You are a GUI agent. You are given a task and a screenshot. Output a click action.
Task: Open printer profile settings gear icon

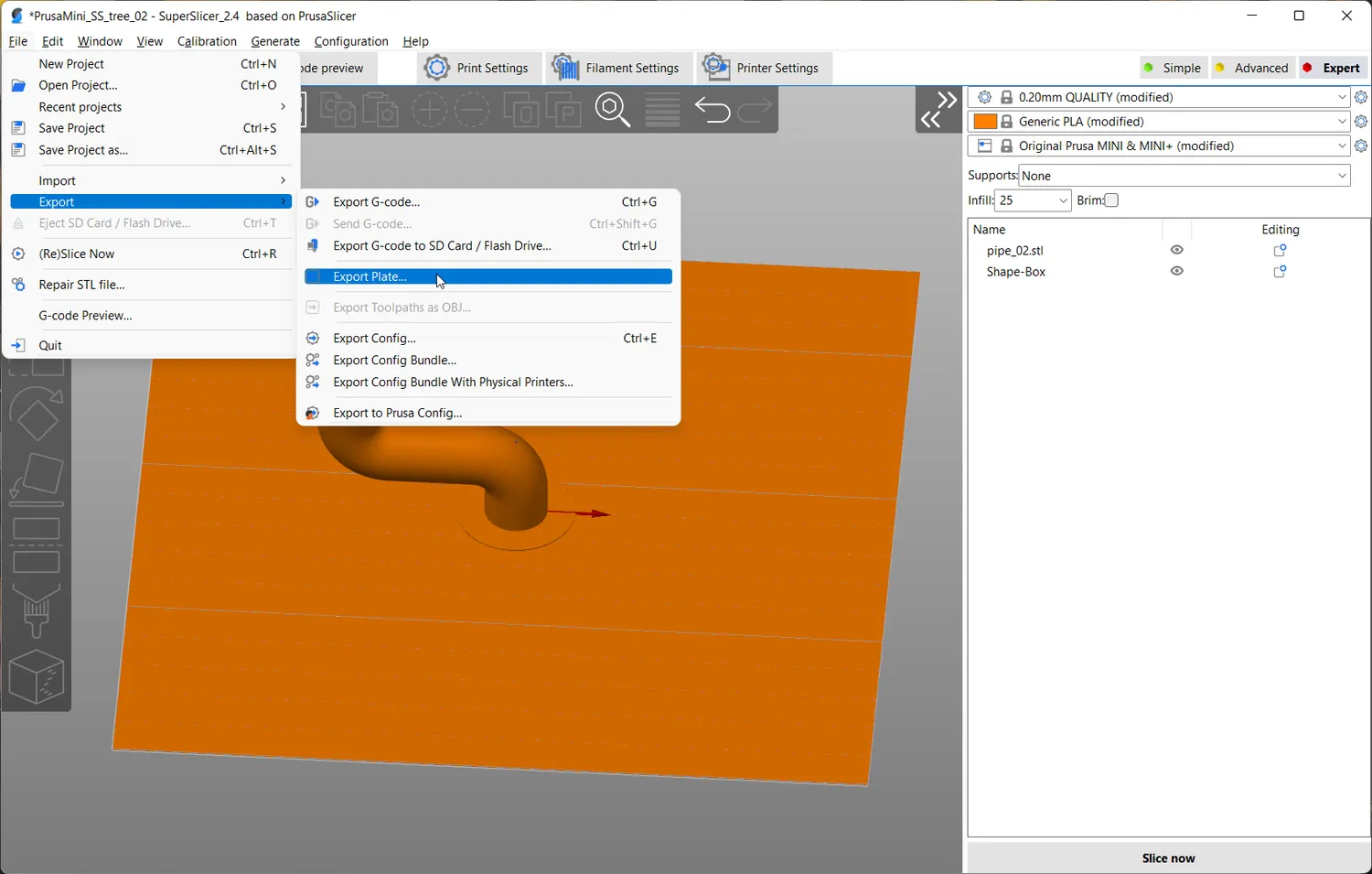[x=1361, y=146]
